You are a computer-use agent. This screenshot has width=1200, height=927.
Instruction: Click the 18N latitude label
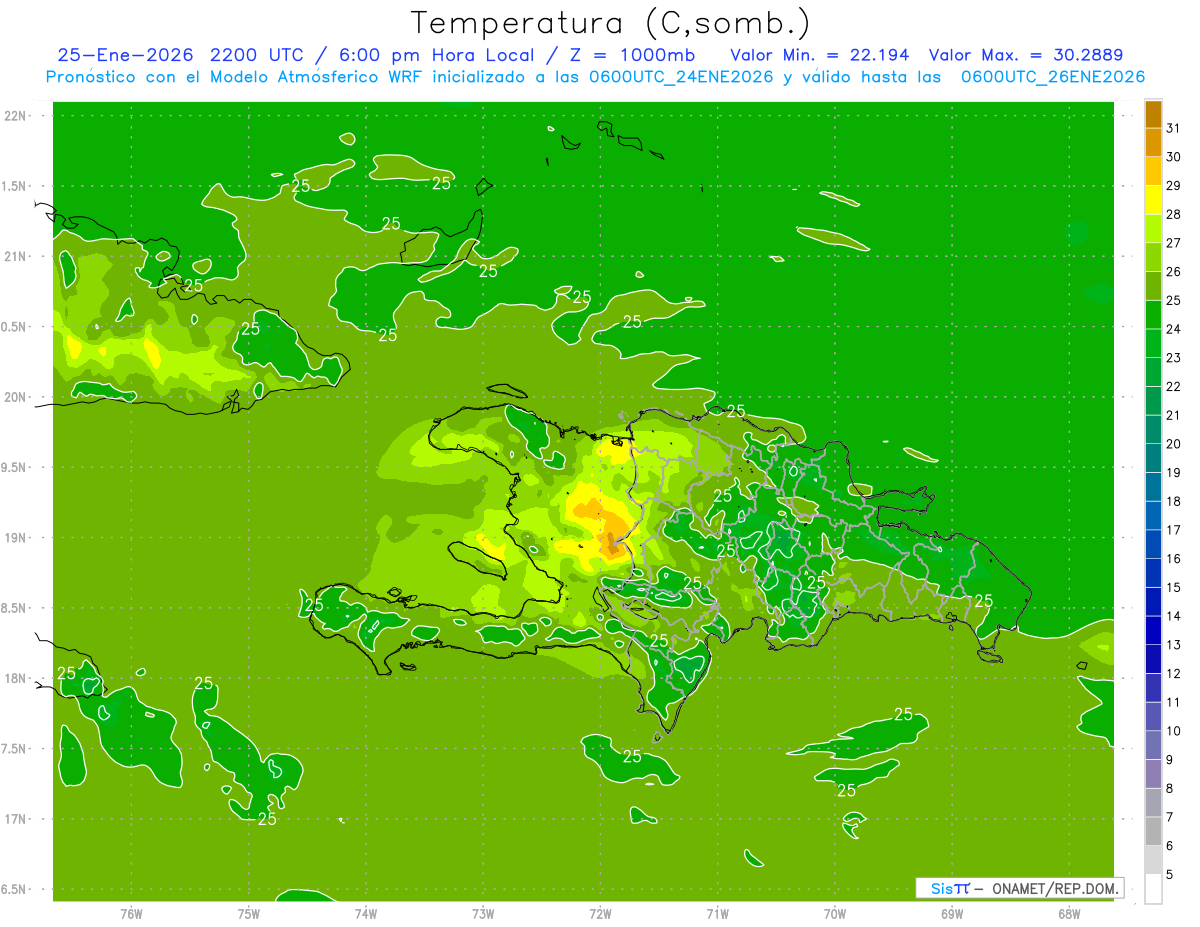17,678
